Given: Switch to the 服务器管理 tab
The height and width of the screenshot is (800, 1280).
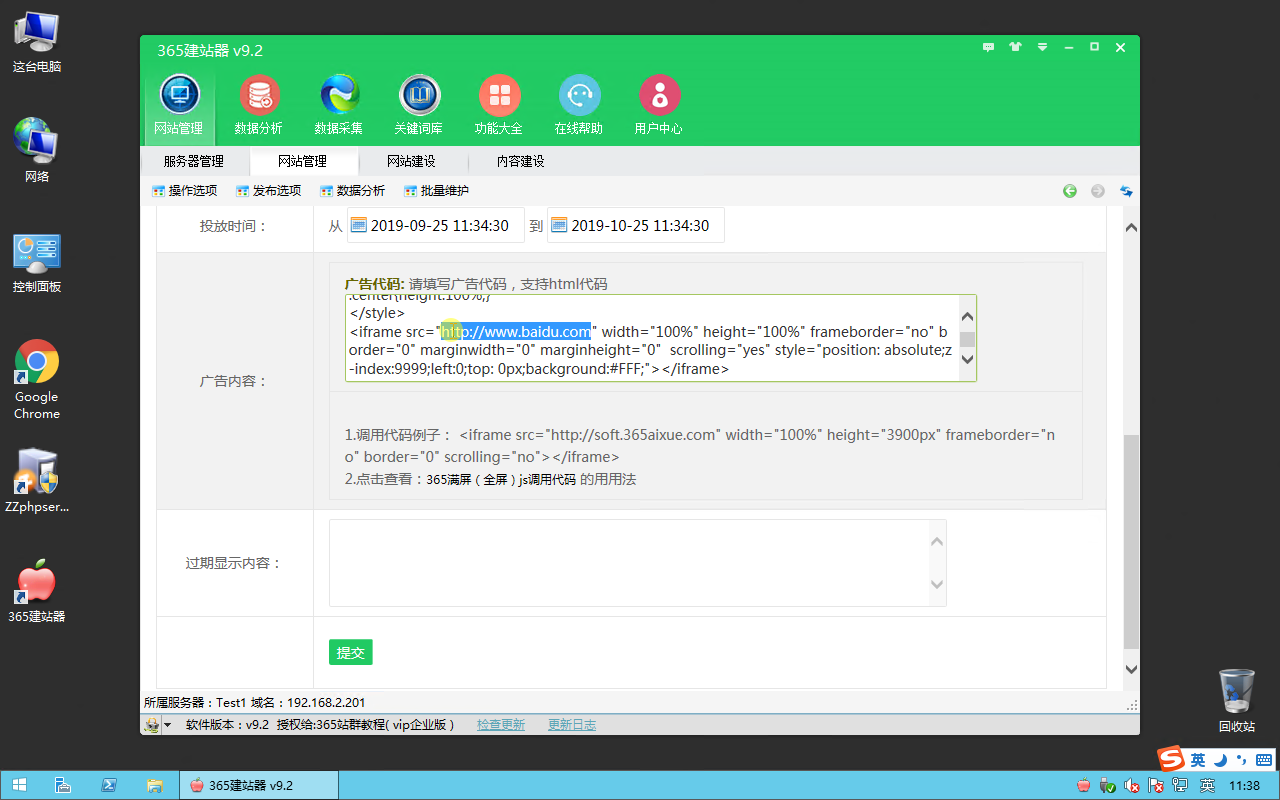Looking at the screenshot, I should pyautogui.click(x=194, y=161).
